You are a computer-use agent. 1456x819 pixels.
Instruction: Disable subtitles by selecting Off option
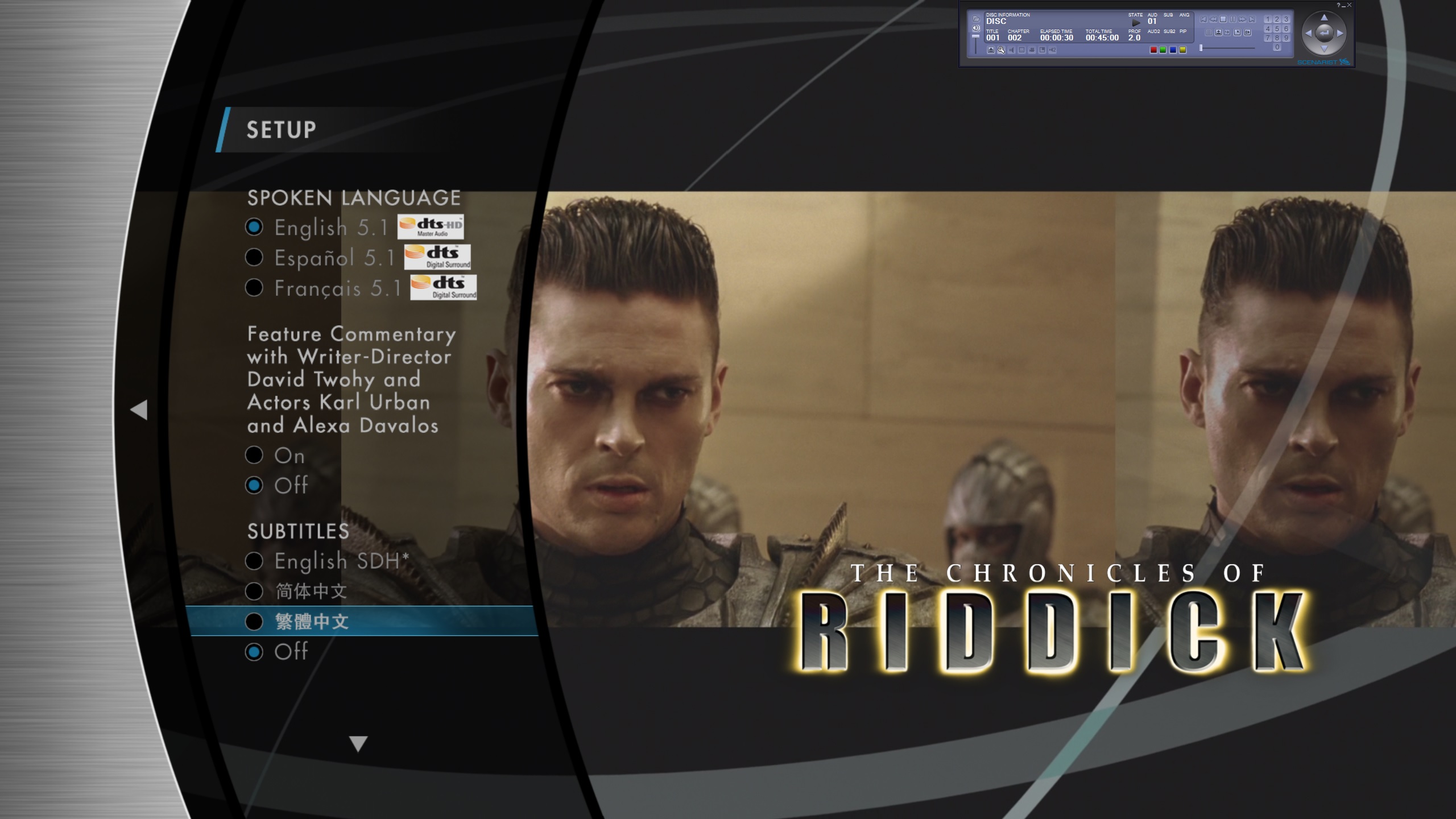point(290,650)
